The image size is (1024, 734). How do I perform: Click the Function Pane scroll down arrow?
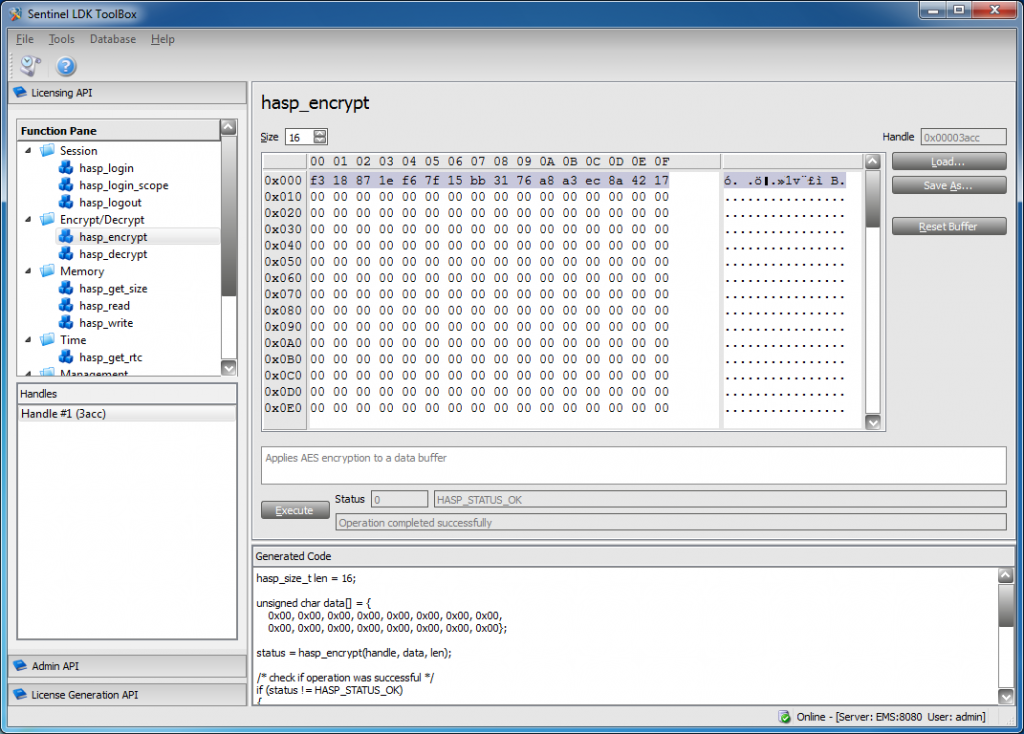pos(229,368)
